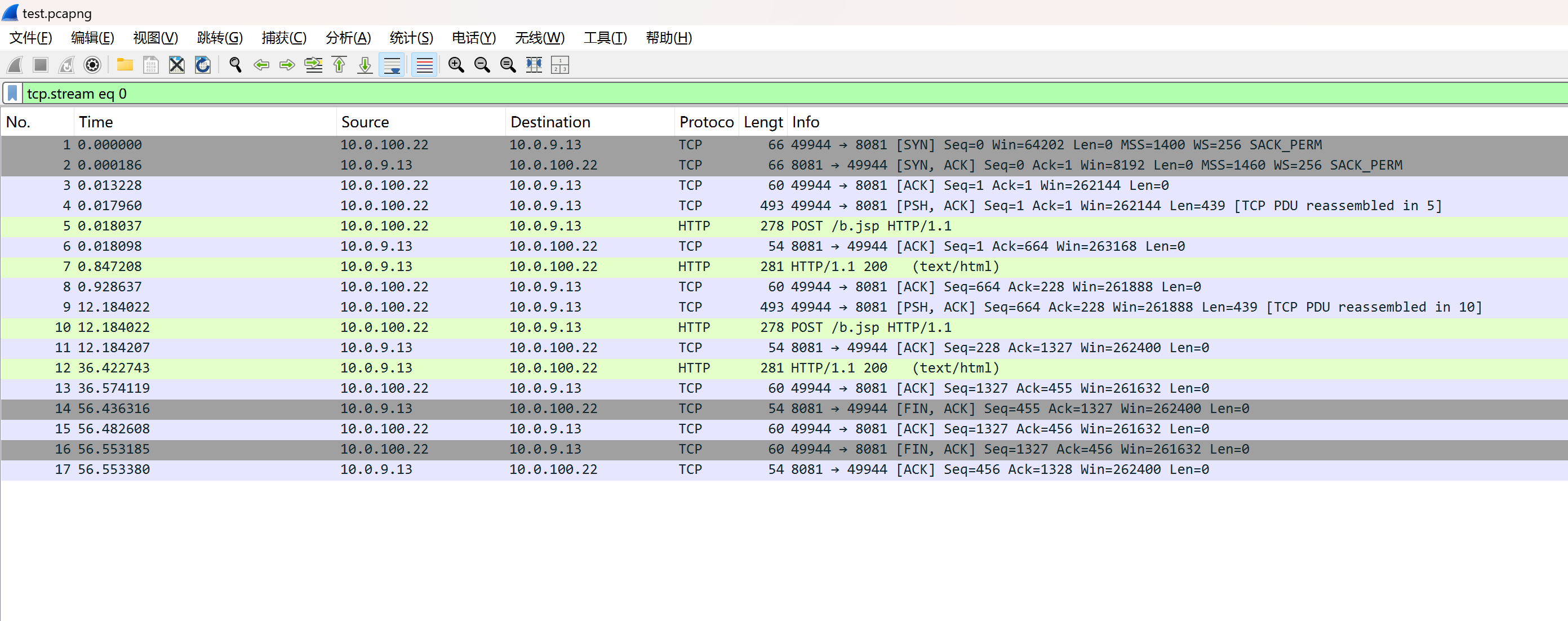Close the current capture file icon

(176, 65)
